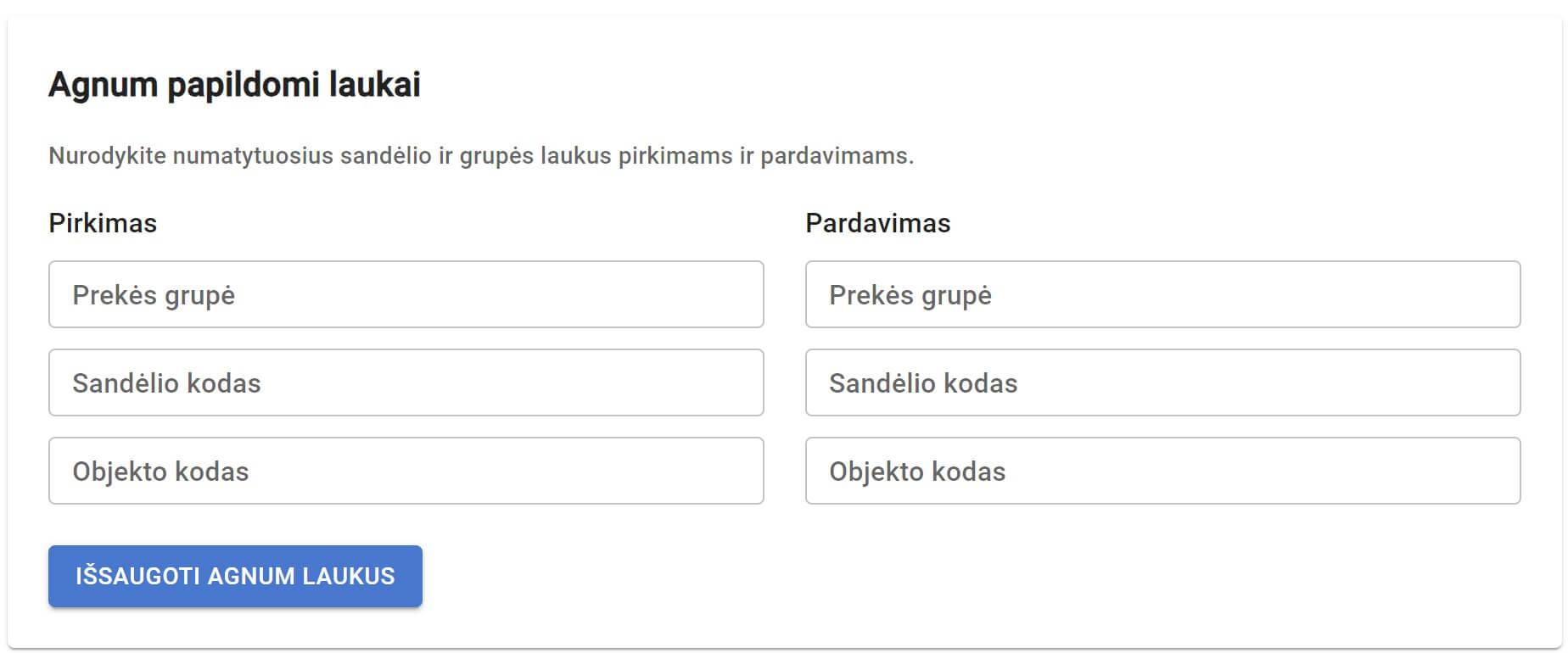1568x653 pixels.
Task: Click the Prekės grupė field under Pirkimas
Action: (406, 295)
